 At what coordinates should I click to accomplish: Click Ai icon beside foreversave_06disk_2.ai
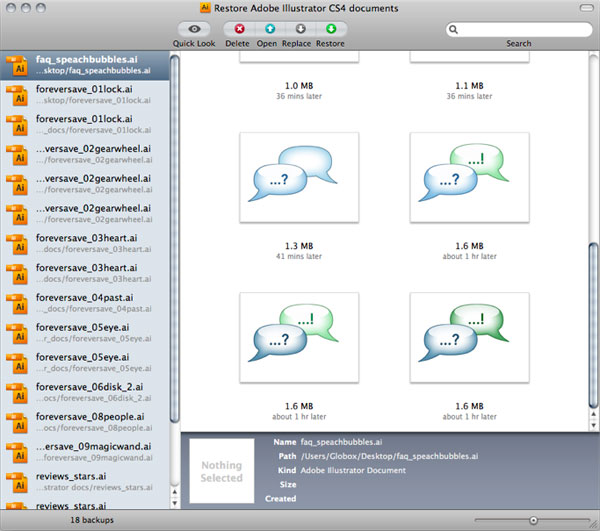[17, 393]
